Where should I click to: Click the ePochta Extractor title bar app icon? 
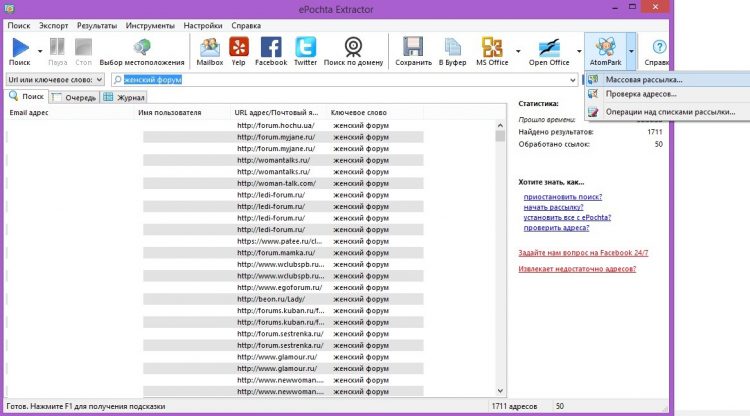[9, 8]
